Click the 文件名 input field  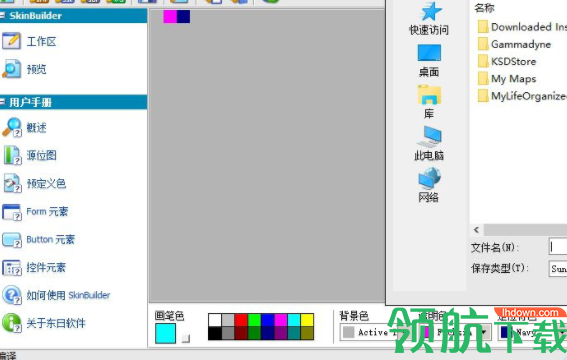(x=558, y=247)
